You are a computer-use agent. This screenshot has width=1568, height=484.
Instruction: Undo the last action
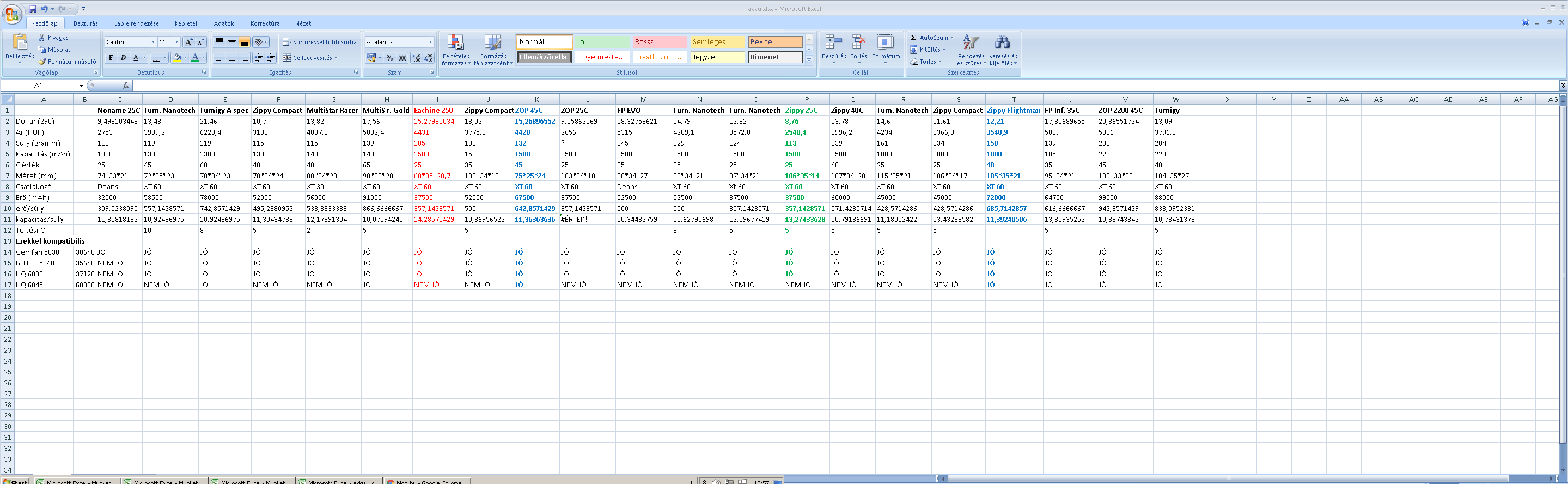tap(45, 9)
